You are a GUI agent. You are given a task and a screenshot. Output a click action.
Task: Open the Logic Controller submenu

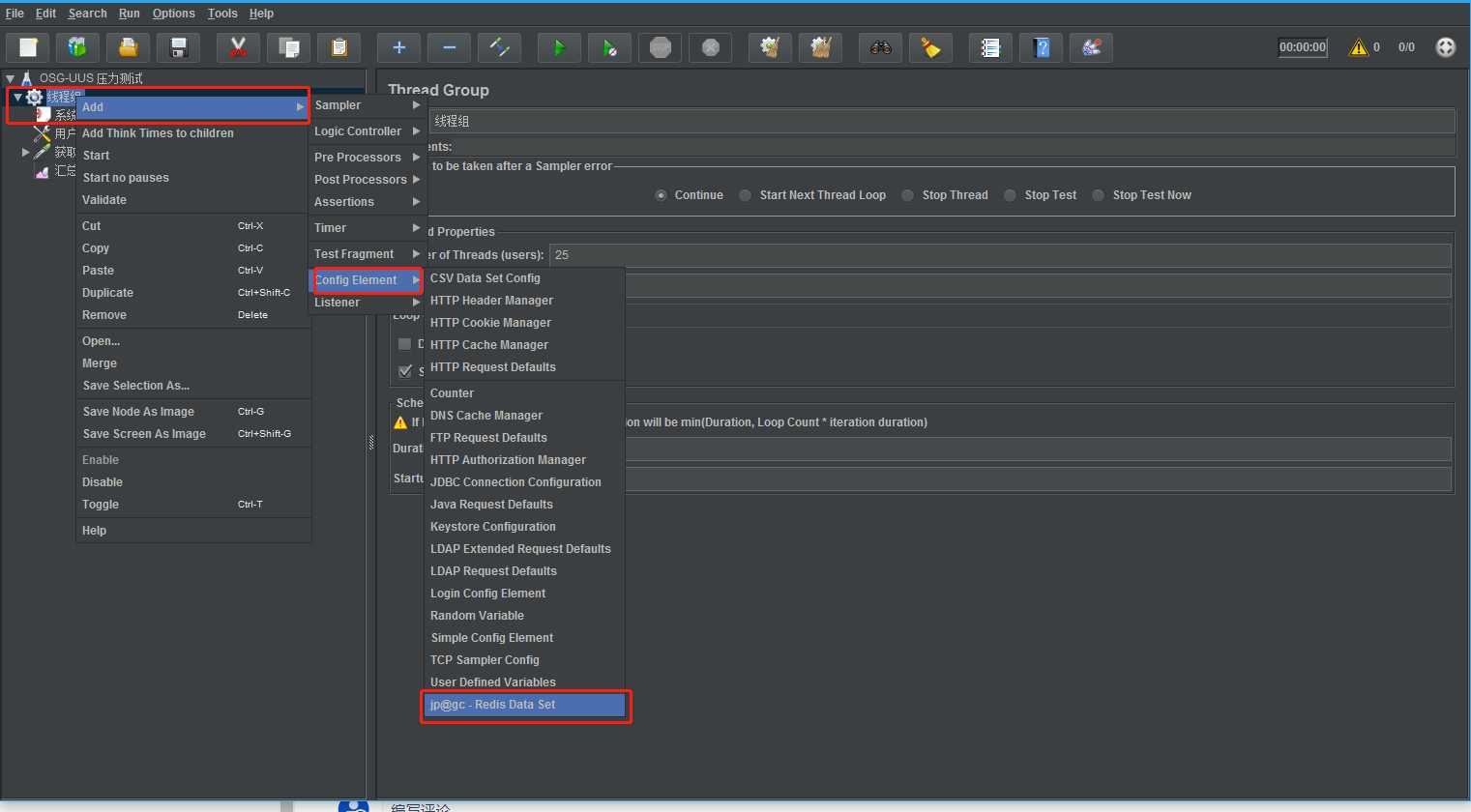[x=367, y=131]
